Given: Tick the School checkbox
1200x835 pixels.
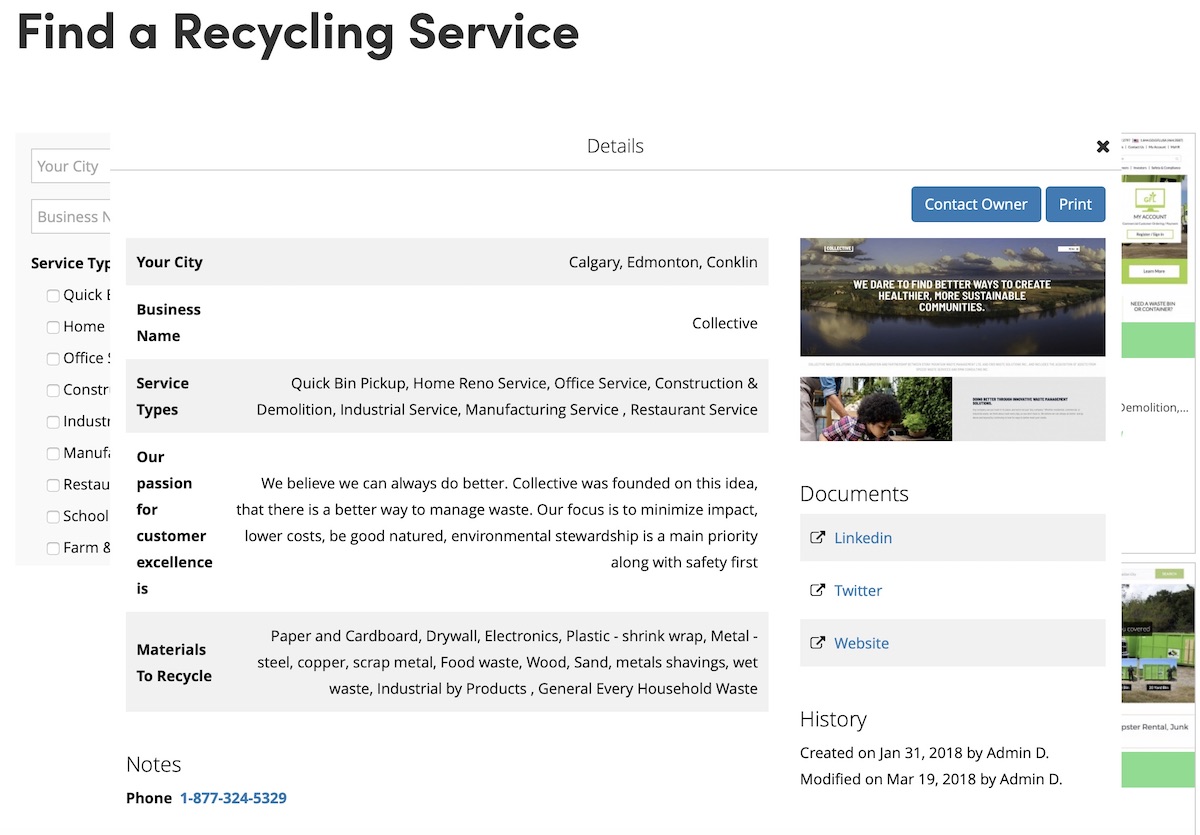Looking at the screenshot, I should click(x=53, y=517).
